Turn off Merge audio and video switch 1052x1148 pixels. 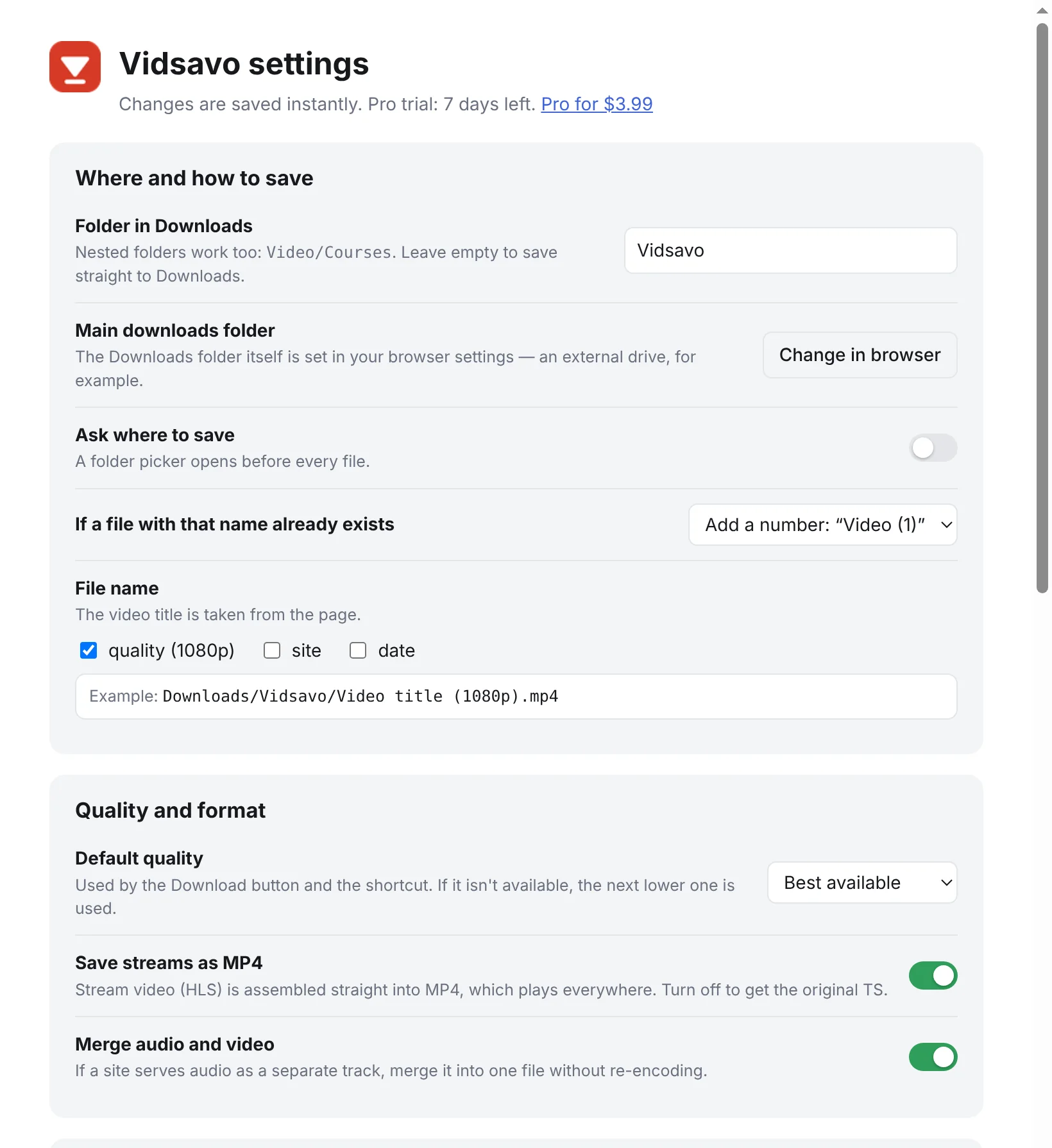tap(933, 1057)
